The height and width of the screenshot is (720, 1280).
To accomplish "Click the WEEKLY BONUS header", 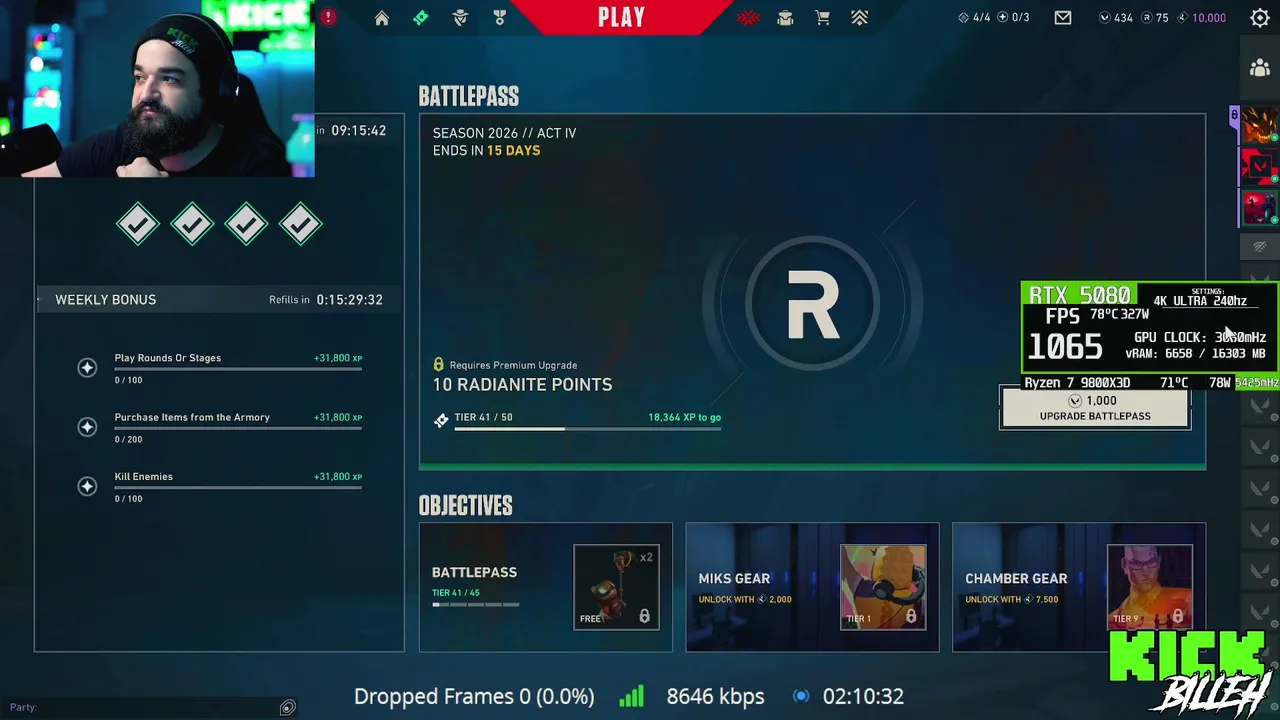I will [106, 300].
